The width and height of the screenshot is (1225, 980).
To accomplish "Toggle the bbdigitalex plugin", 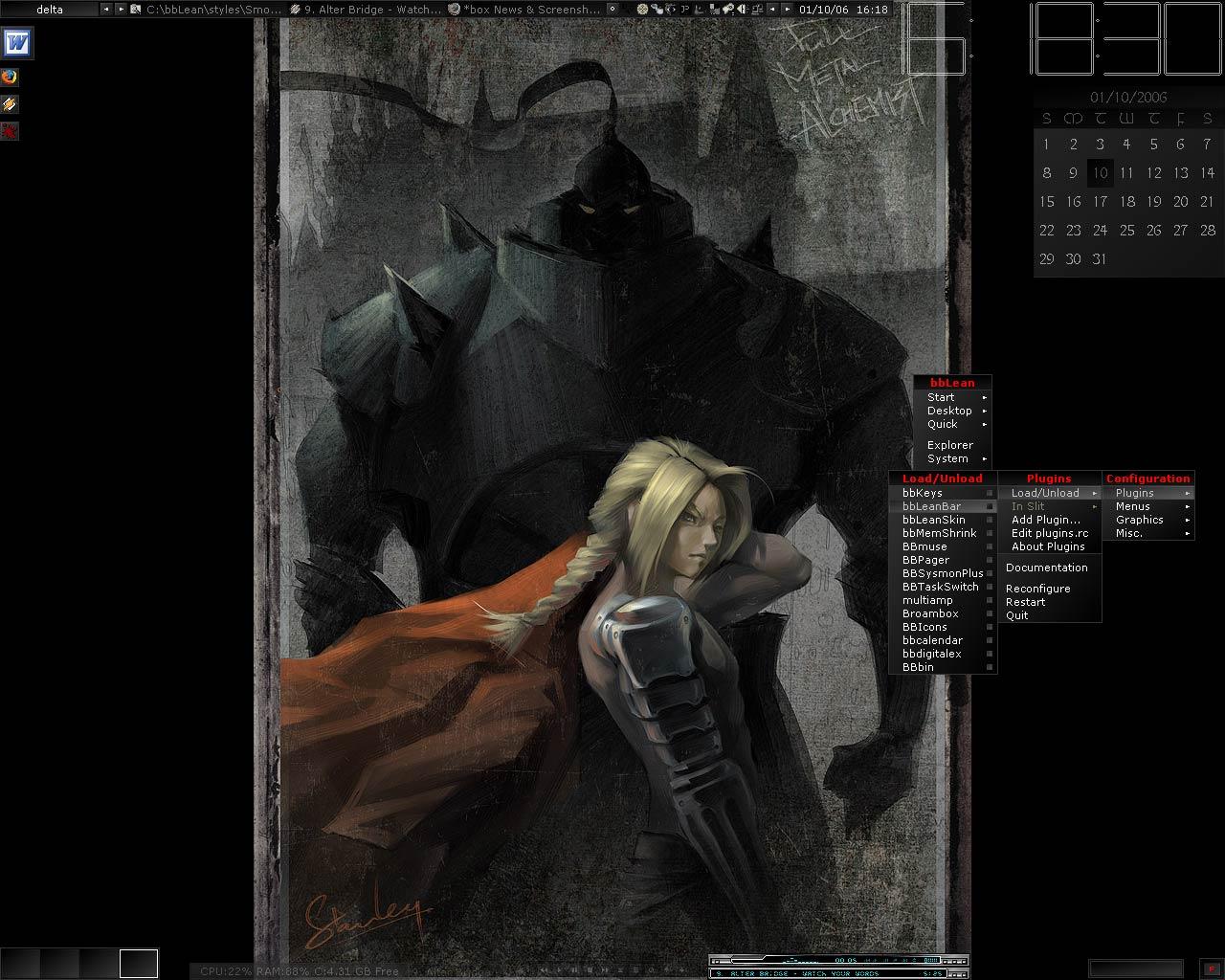I will coord(943,654).
